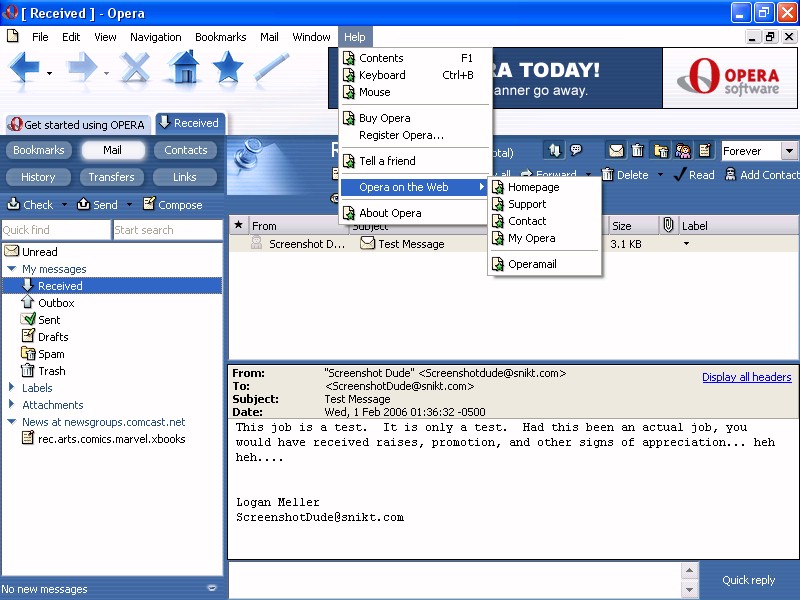Click the Send mail button
Viewport: 800px width, 600px height.
[97, 205]
